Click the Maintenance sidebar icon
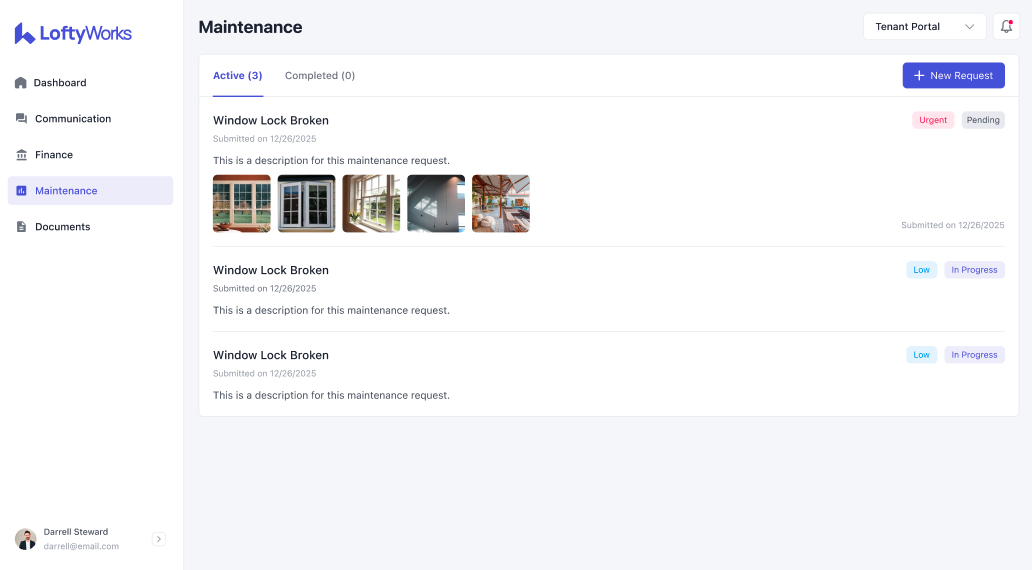 tap(21, 191)
